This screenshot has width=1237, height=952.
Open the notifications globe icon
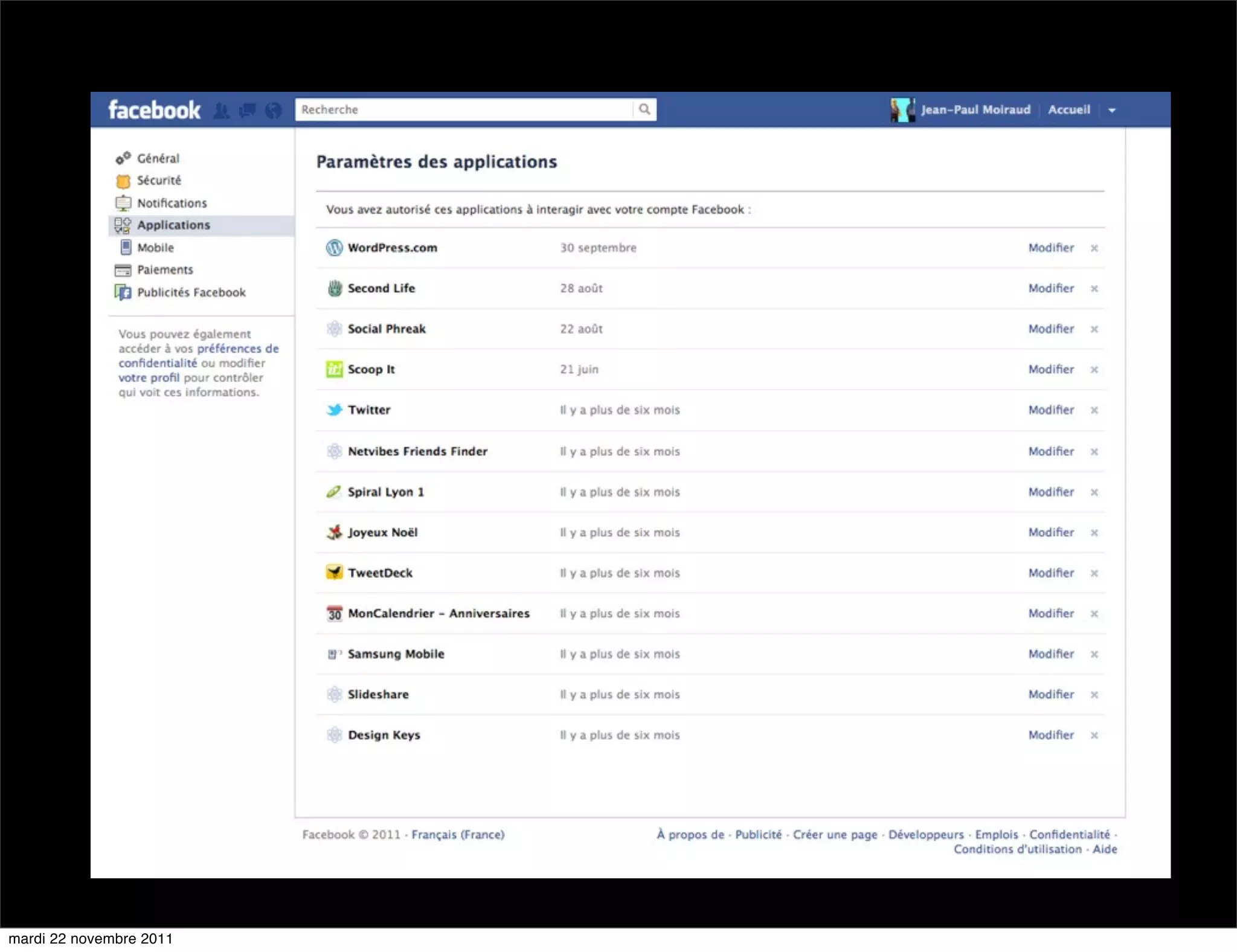(274, 111)
